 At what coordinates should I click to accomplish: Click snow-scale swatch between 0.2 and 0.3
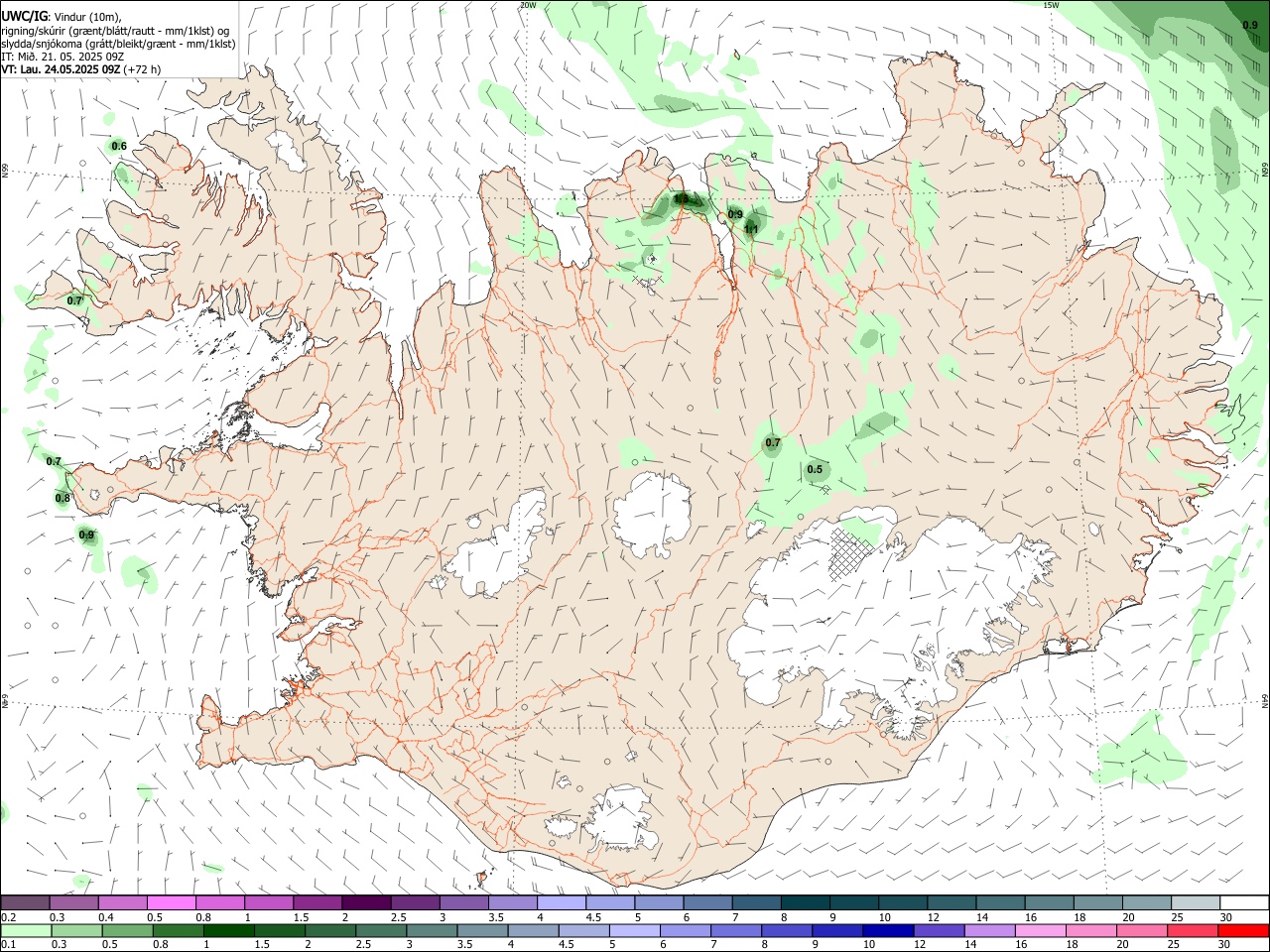pyautogui.click(x=26, y=902)
